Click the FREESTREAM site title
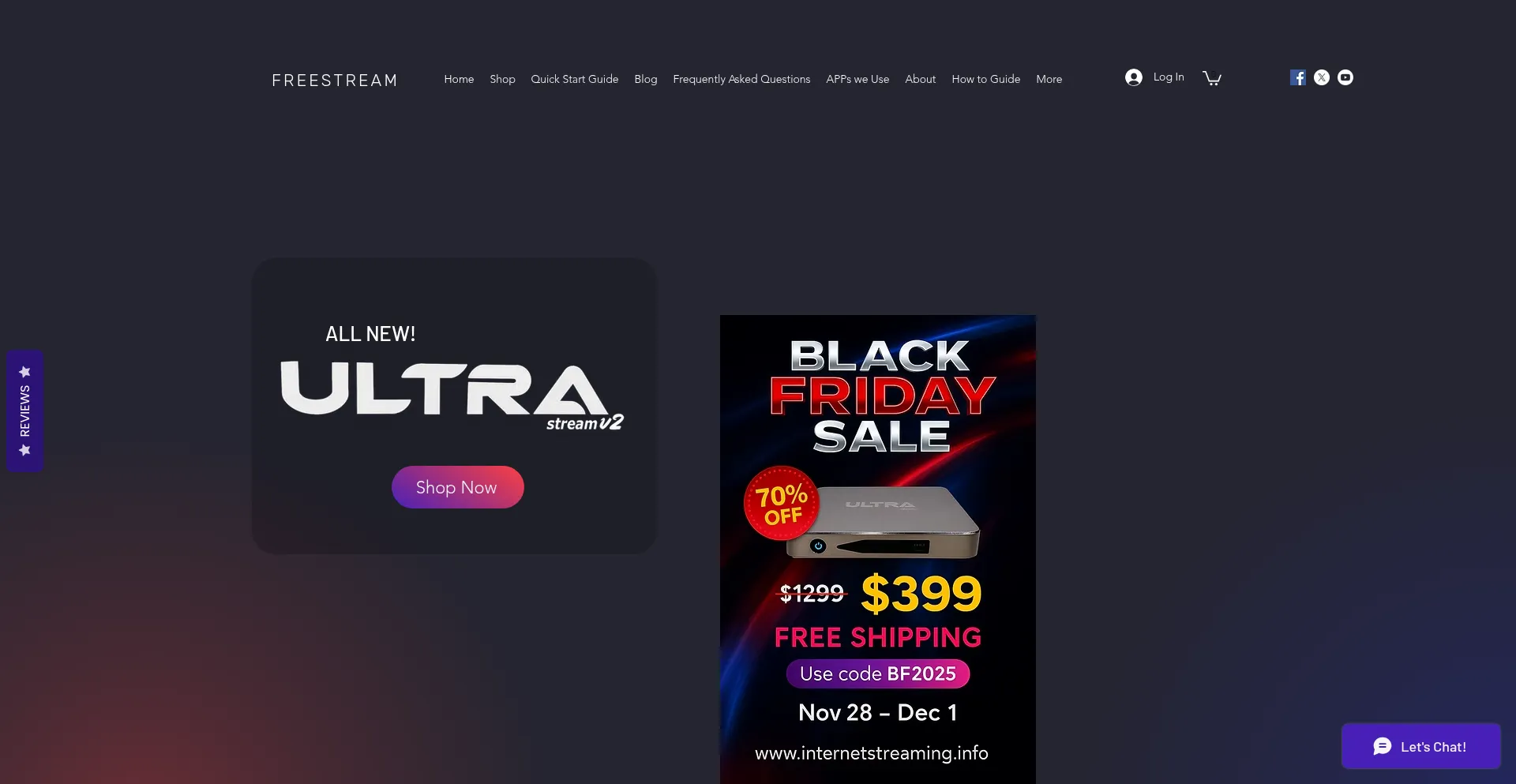 (335, 81)
